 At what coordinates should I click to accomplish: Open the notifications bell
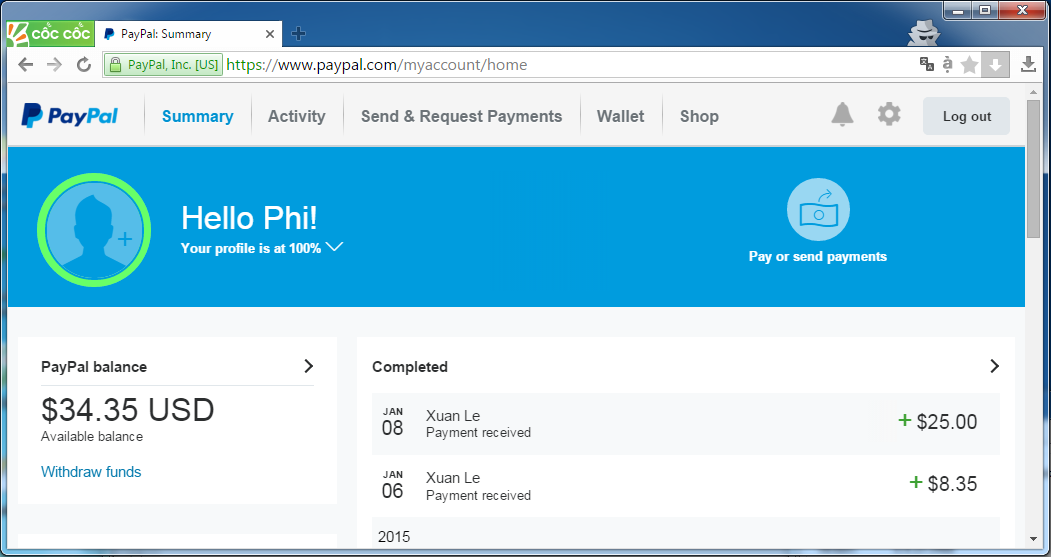(842, 115)
